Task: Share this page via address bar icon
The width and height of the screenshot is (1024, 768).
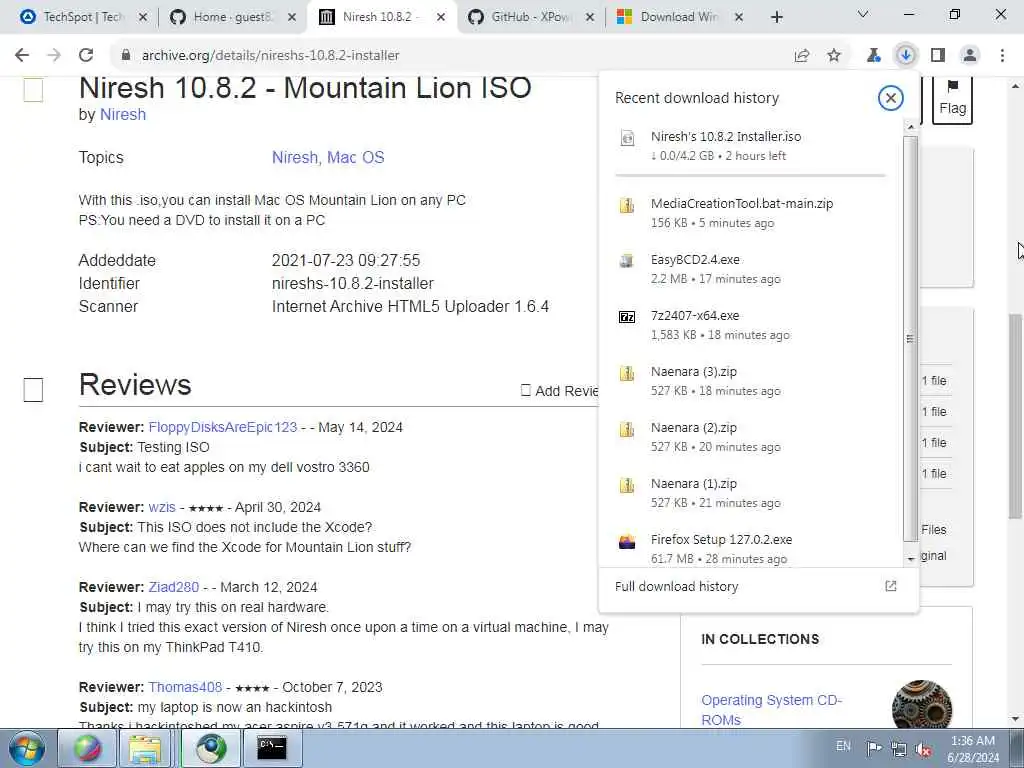Action: click(x=802, y=56)
